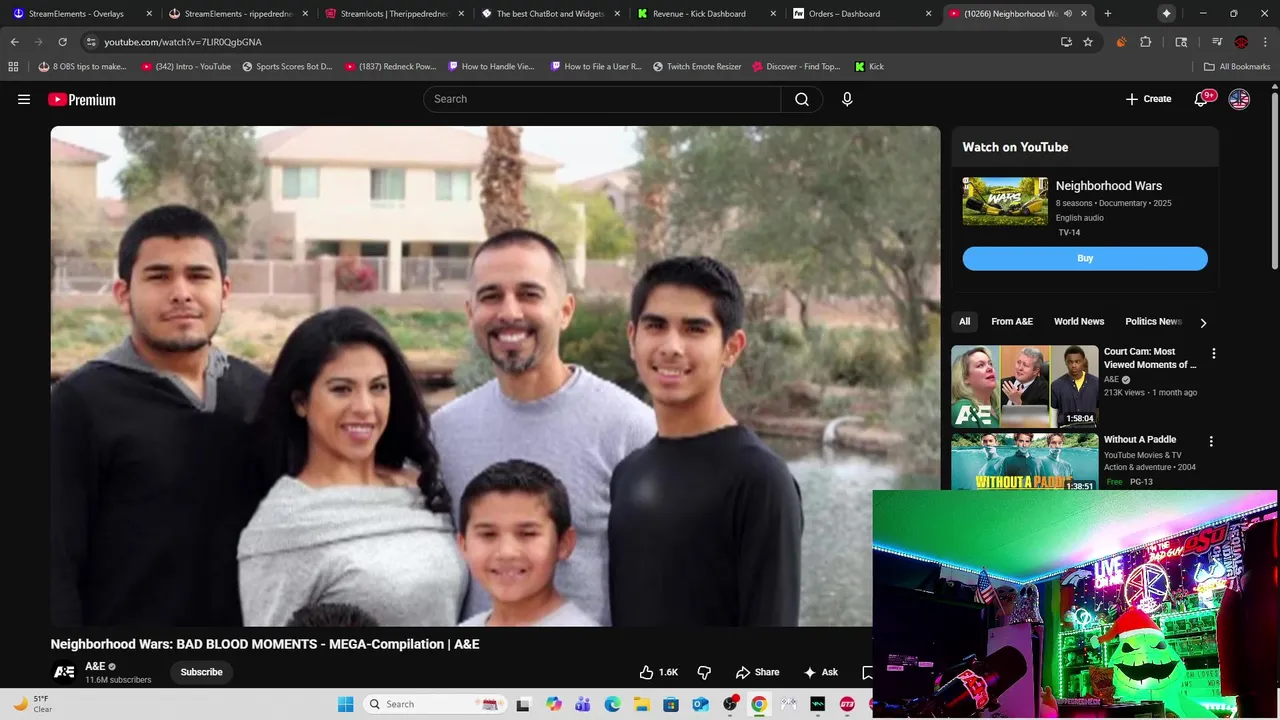Screen dimensions: 1280x720
Task: Open the All Bookmarks folder
Action: [1237, 67]
